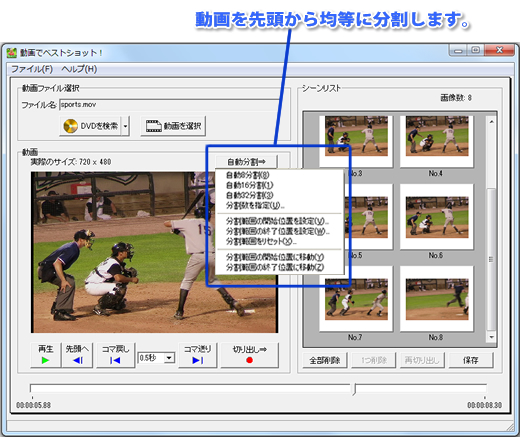Screen dimensions: 520x437
Task: Click the film strip icon on 動画を選択
Action: click(x=154, y=126)
